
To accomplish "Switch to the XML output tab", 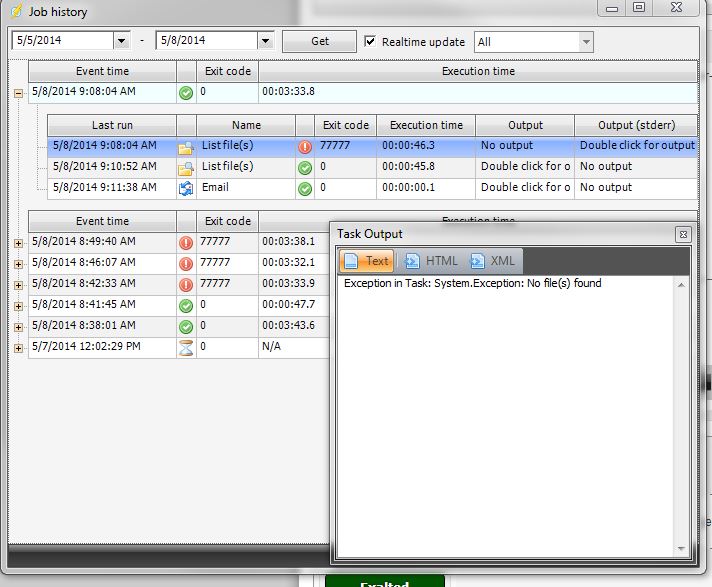I will tap(493, 261).
